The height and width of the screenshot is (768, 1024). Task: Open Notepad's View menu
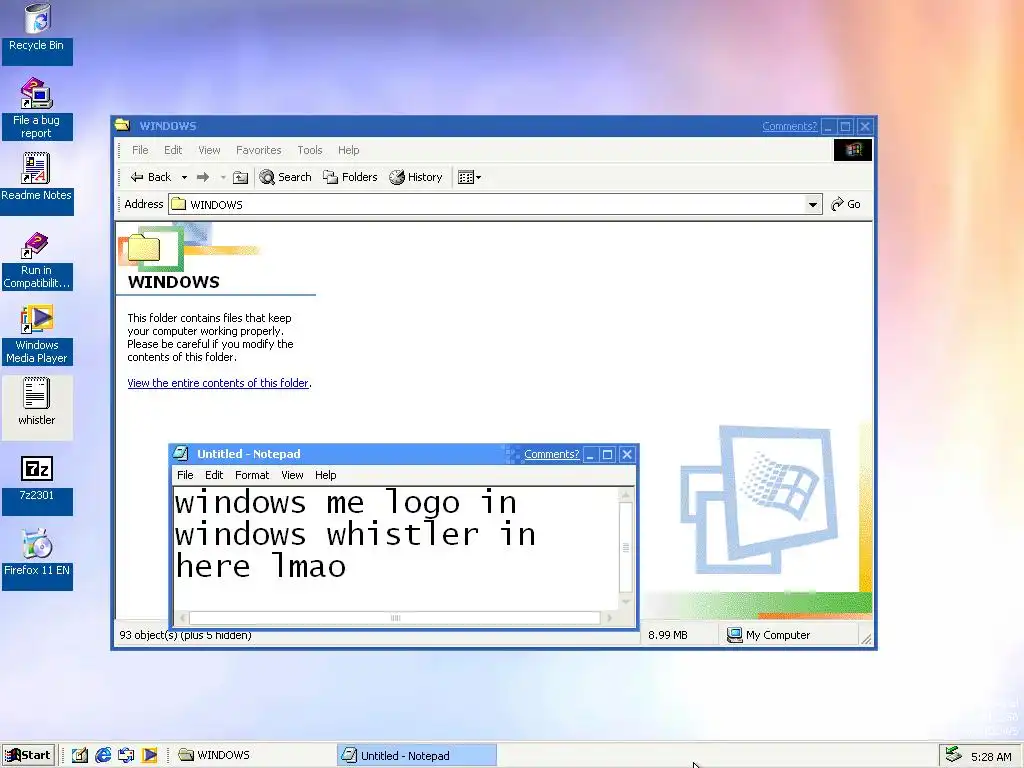(x=292, y=475)
